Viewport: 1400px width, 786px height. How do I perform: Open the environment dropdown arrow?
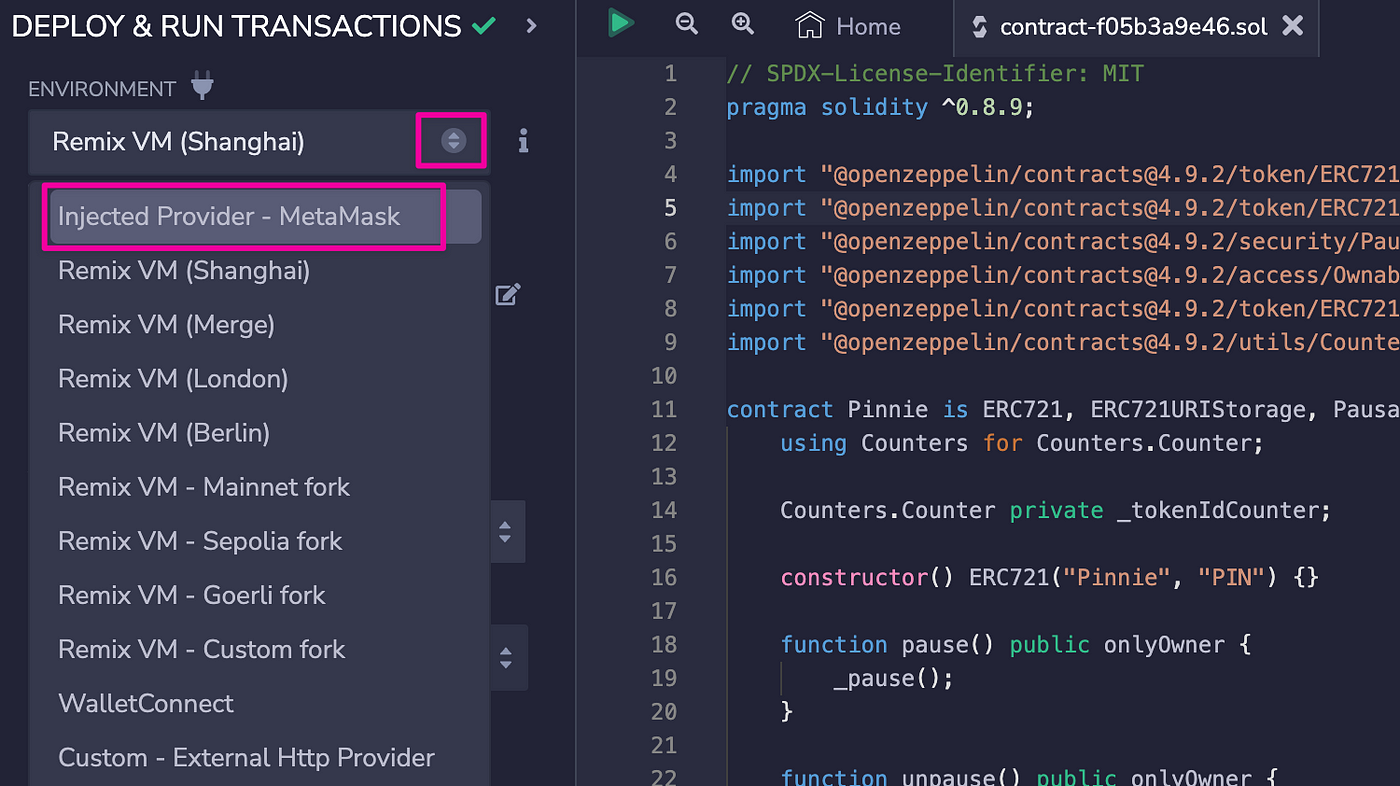pos(453,141)
